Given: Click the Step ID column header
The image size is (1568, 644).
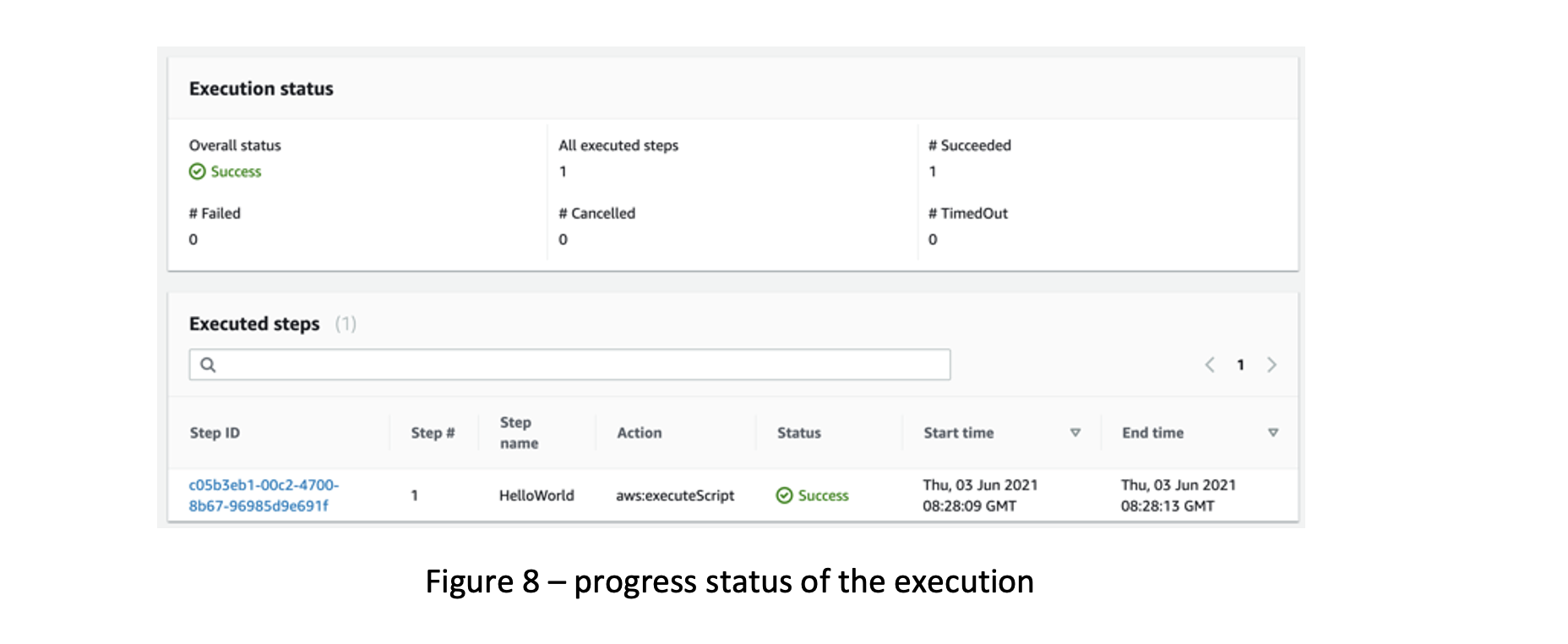Looking at the screenshot, I should tap(215, 433).
